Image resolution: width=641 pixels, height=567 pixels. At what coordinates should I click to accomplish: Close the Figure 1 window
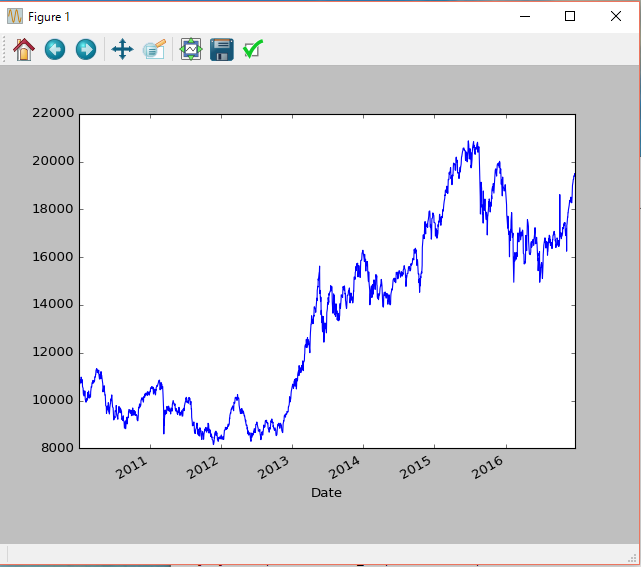point(616,16)
